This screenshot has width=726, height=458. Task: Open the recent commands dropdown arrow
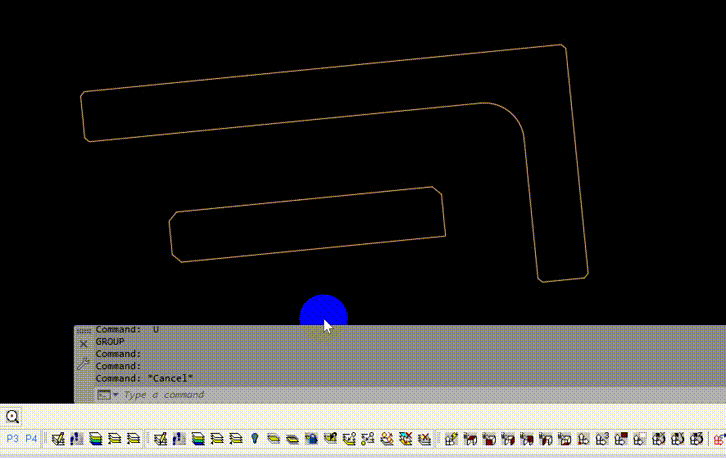116,395
